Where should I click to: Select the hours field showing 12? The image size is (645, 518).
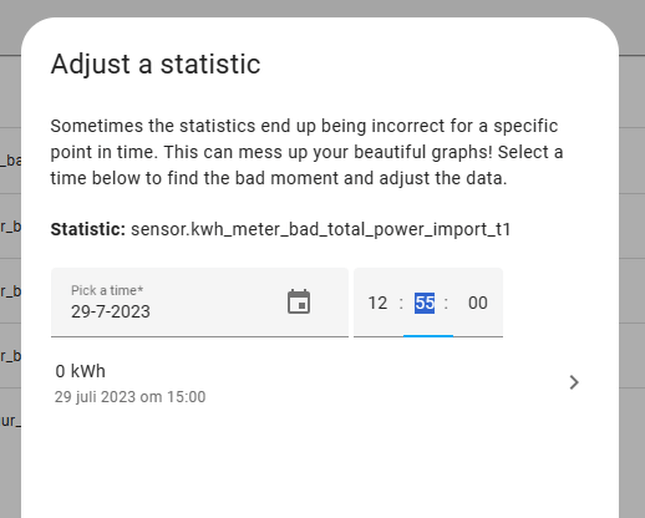377,303
